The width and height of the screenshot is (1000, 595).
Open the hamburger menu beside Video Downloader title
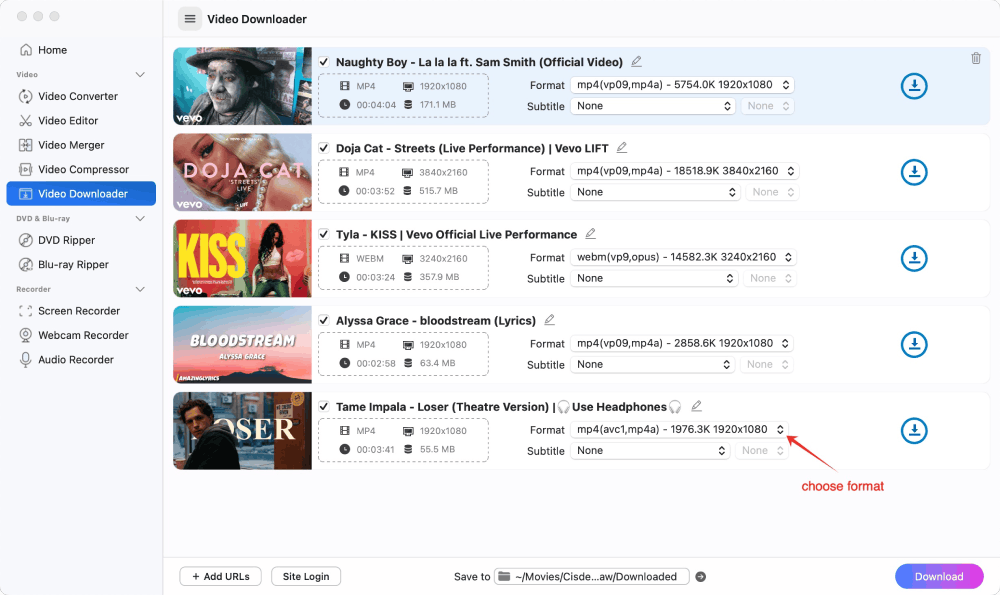189,19
